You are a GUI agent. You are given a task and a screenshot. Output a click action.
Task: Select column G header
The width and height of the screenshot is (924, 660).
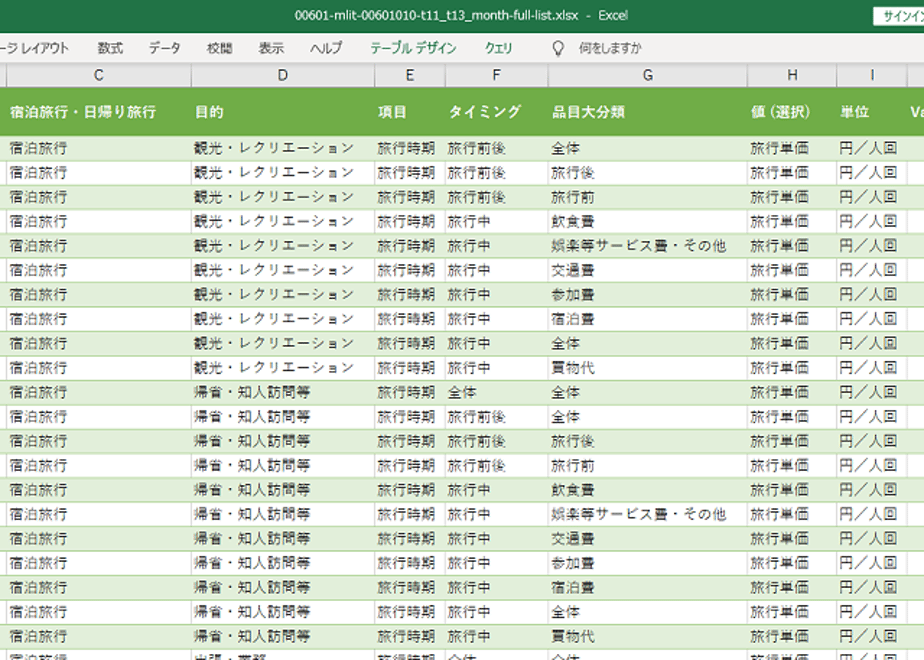click(x=648, y=75)
